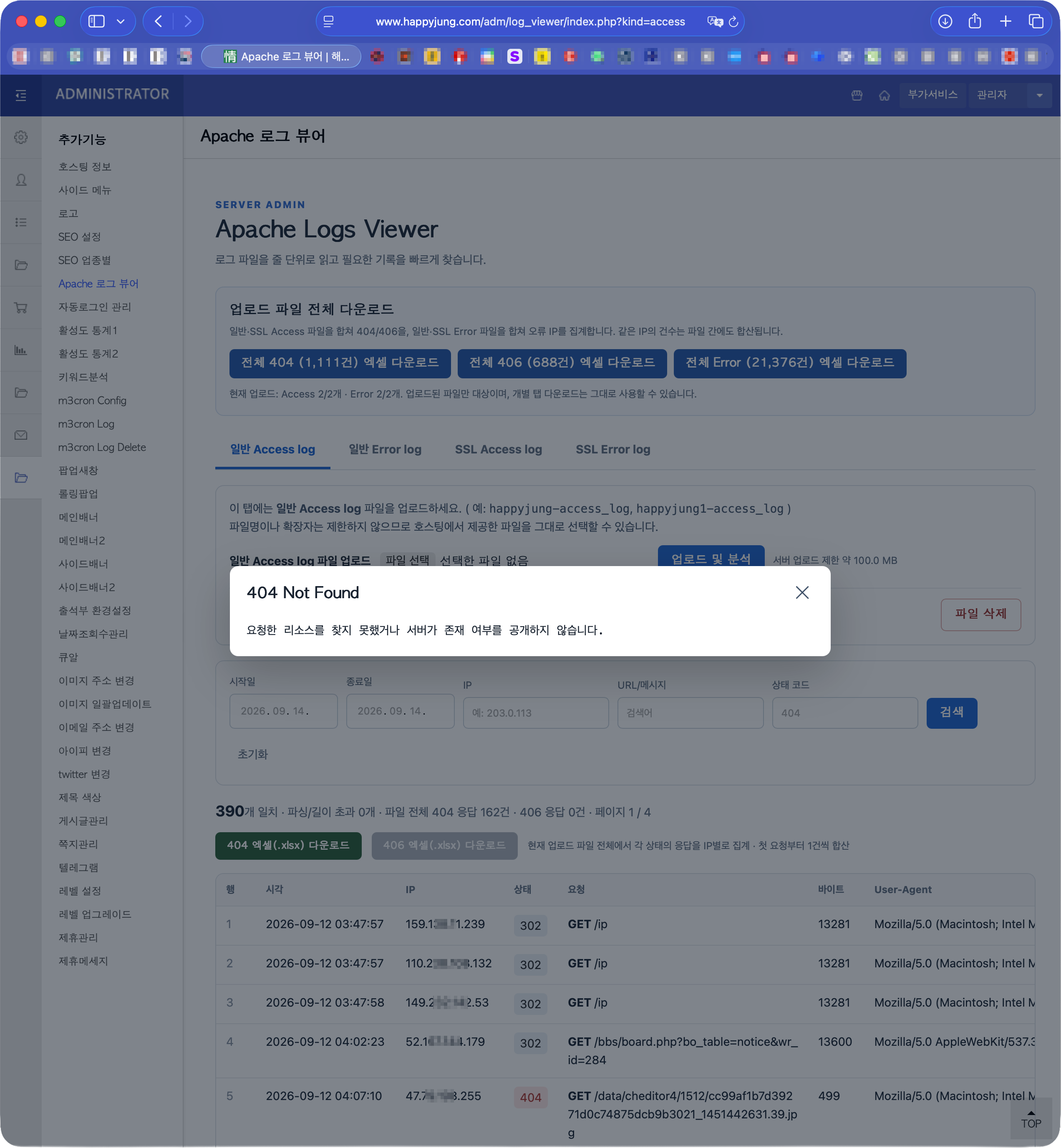The image size is (1061, 1148).
Task: Click the 파일 선택 file chooser button
Action: (407, 560)
